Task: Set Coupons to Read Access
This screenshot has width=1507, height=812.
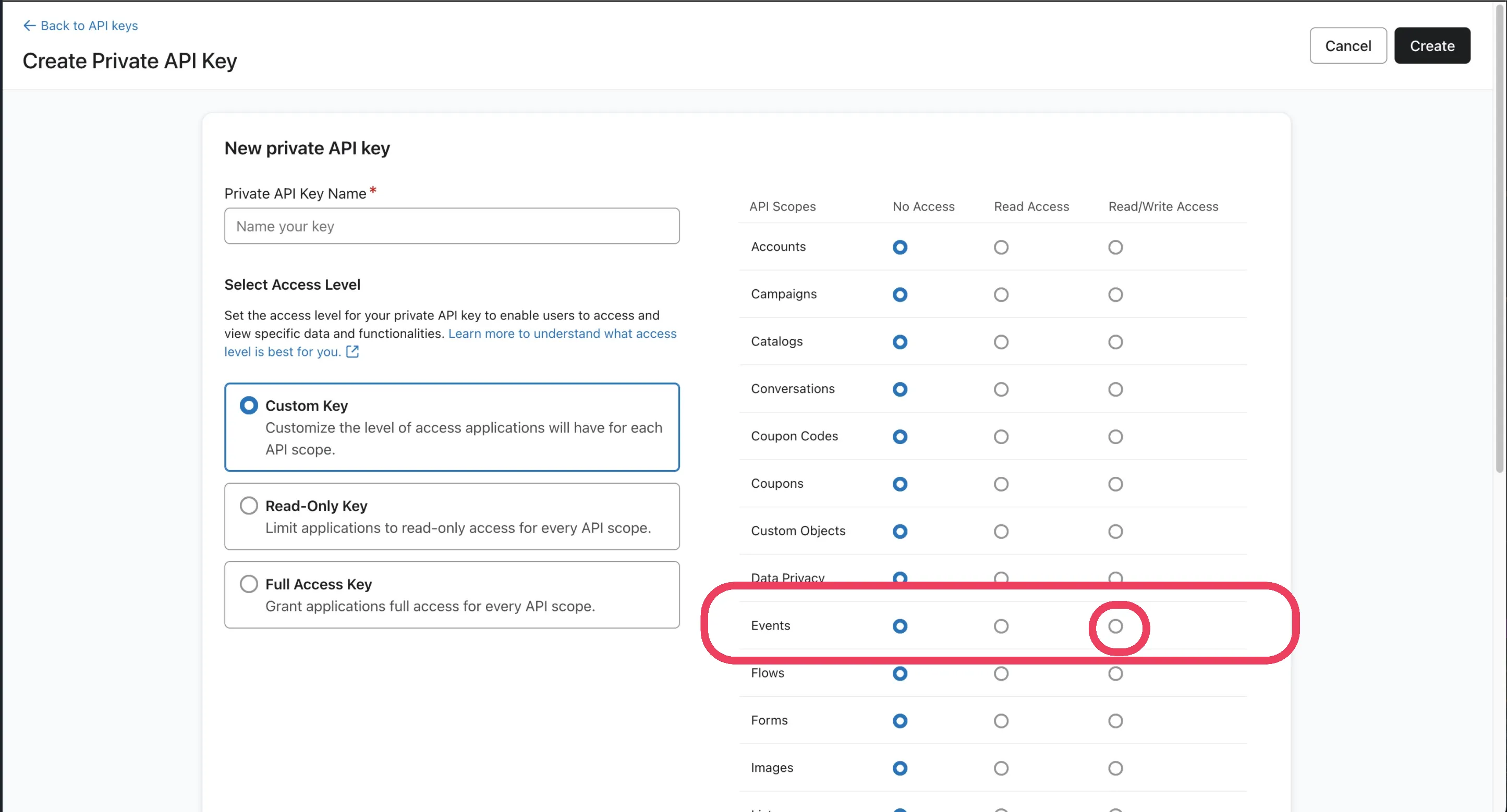Action: click(1001, 484)
